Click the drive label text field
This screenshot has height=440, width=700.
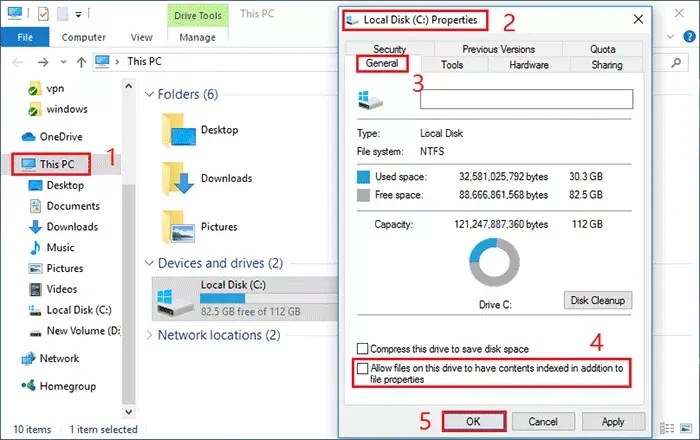(x=526, y=99)
